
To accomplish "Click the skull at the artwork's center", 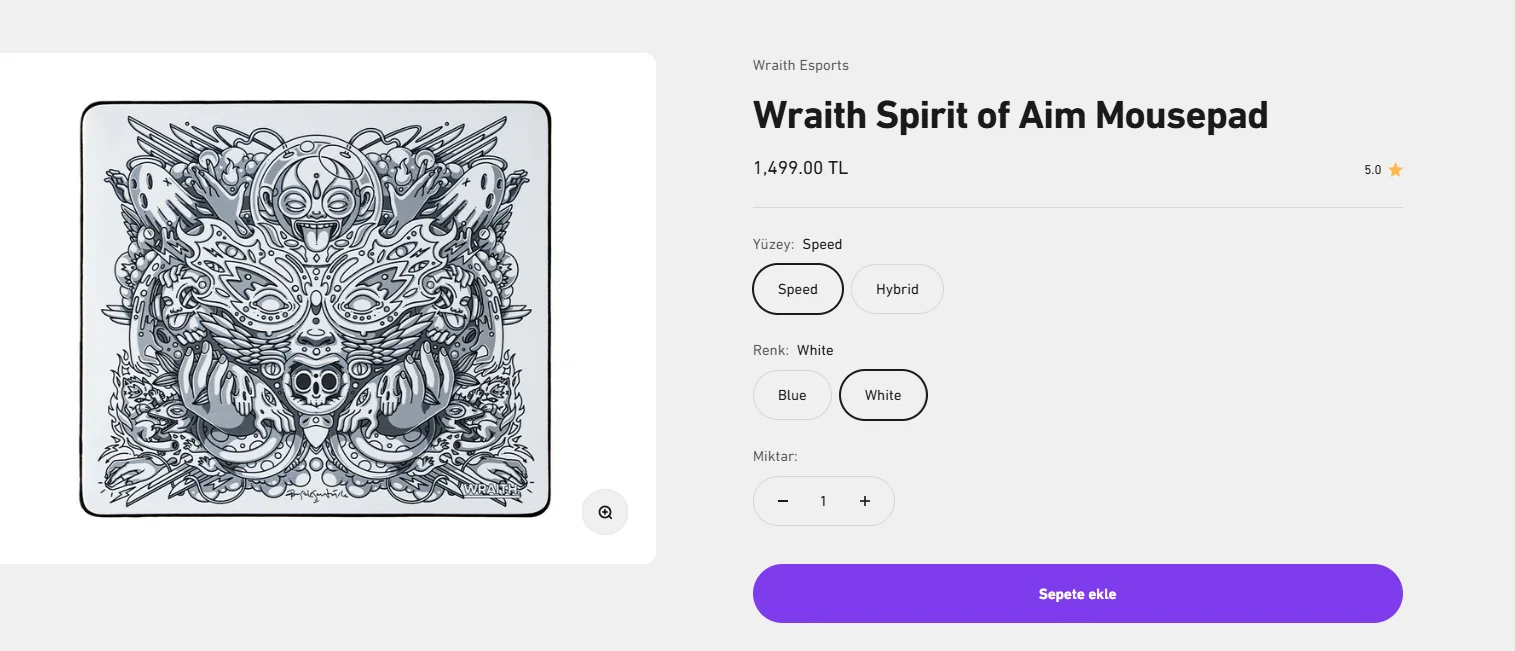I will point(315,380).
